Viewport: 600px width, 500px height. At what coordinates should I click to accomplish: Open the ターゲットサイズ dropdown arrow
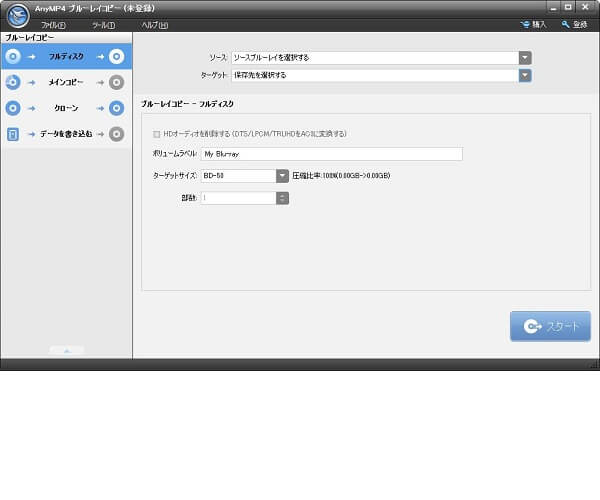click(x=282, y=176)
